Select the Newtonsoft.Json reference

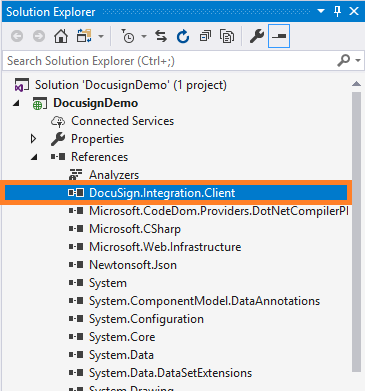[x=133, y=265]
